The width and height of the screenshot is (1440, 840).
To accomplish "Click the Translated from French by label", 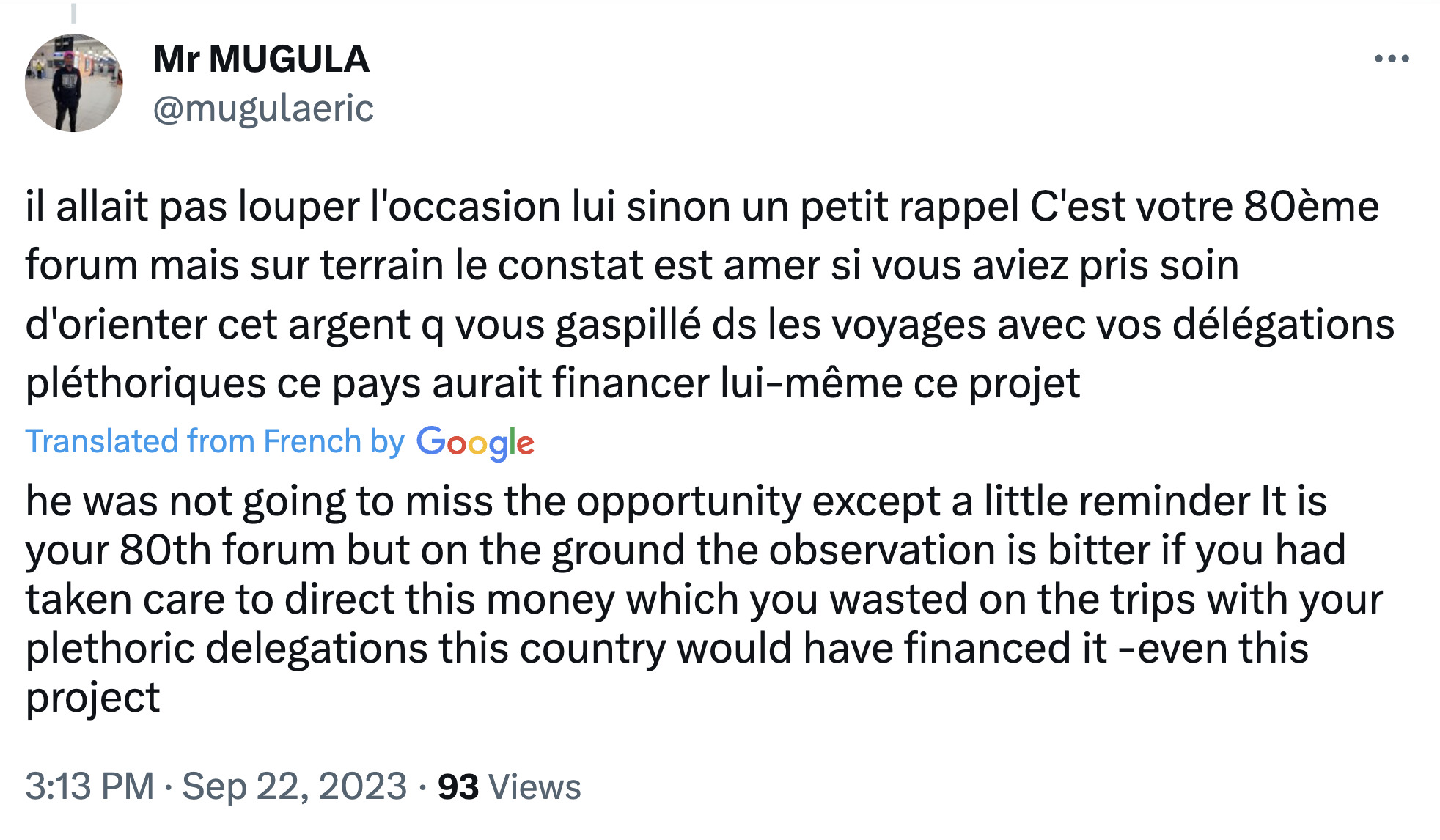I will pyautogui.click(x=215, y=441).
